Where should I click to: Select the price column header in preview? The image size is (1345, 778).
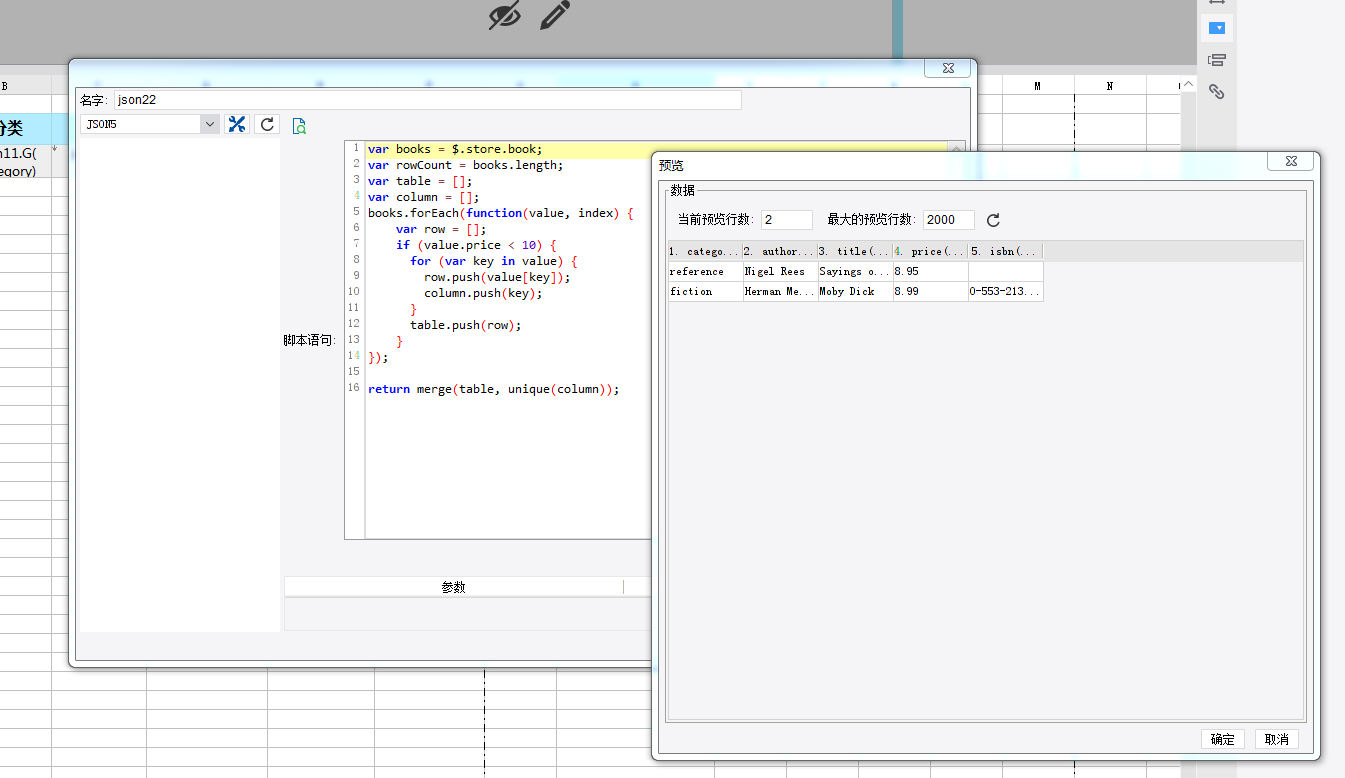click(930, 252)
